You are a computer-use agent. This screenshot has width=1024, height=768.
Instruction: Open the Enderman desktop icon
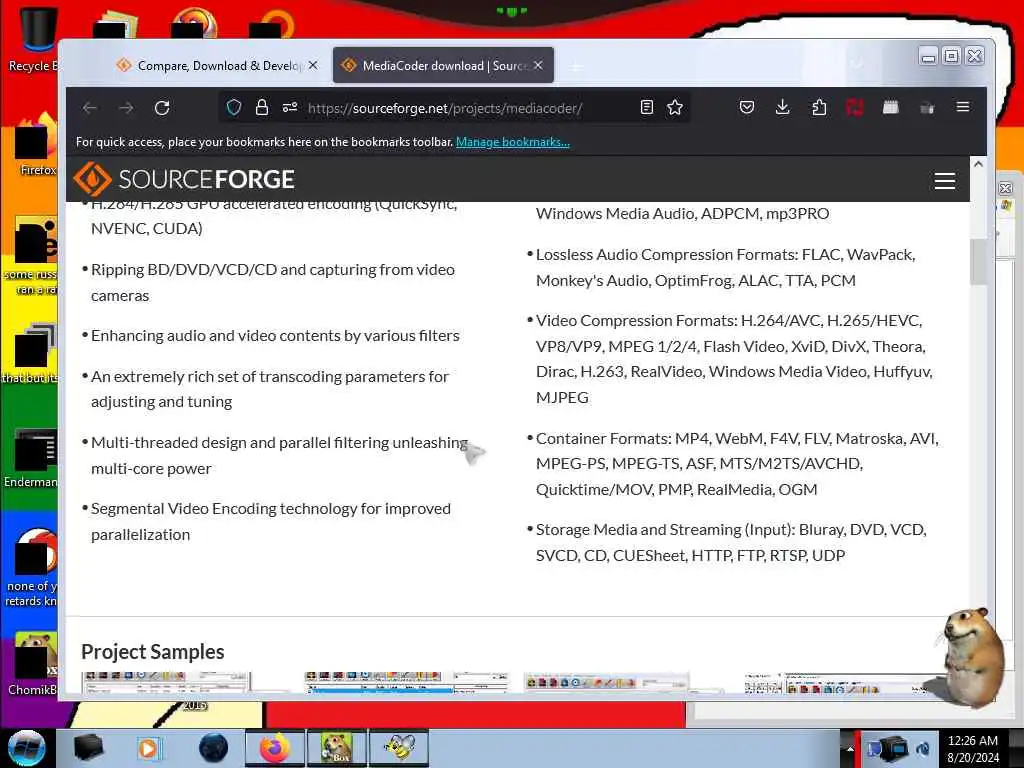[x=31, y=457]
